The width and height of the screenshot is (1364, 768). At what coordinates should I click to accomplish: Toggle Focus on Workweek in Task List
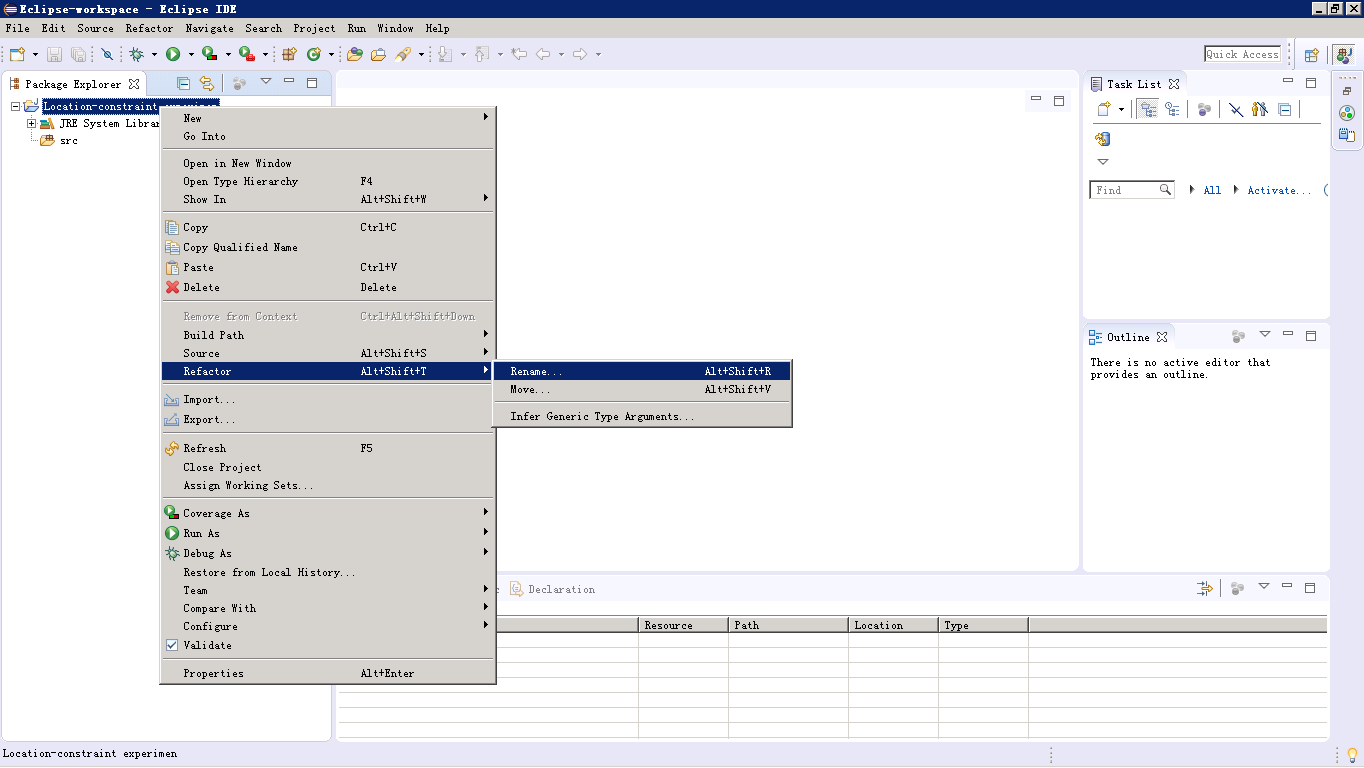(x=1204, y=109)
